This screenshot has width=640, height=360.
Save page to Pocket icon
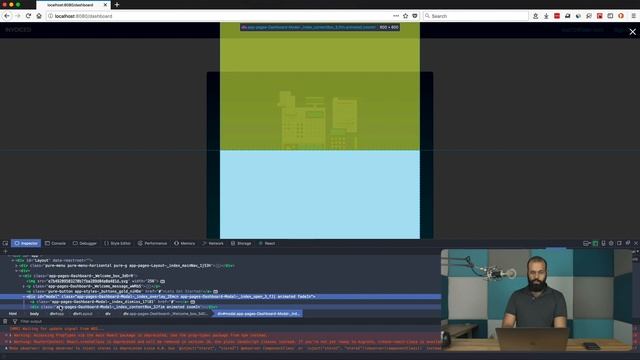[415, 16]
